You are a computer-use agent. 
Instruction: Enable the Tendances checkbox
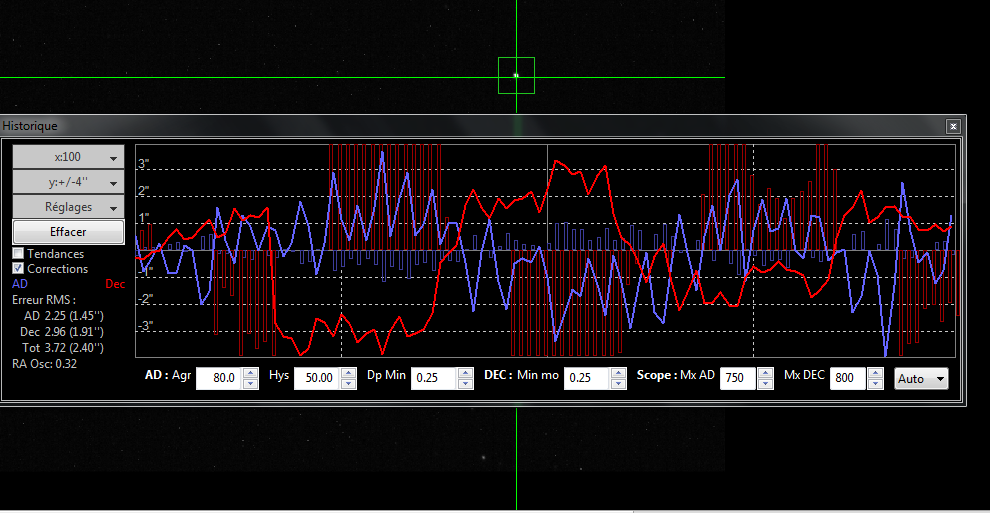[18, 253]
